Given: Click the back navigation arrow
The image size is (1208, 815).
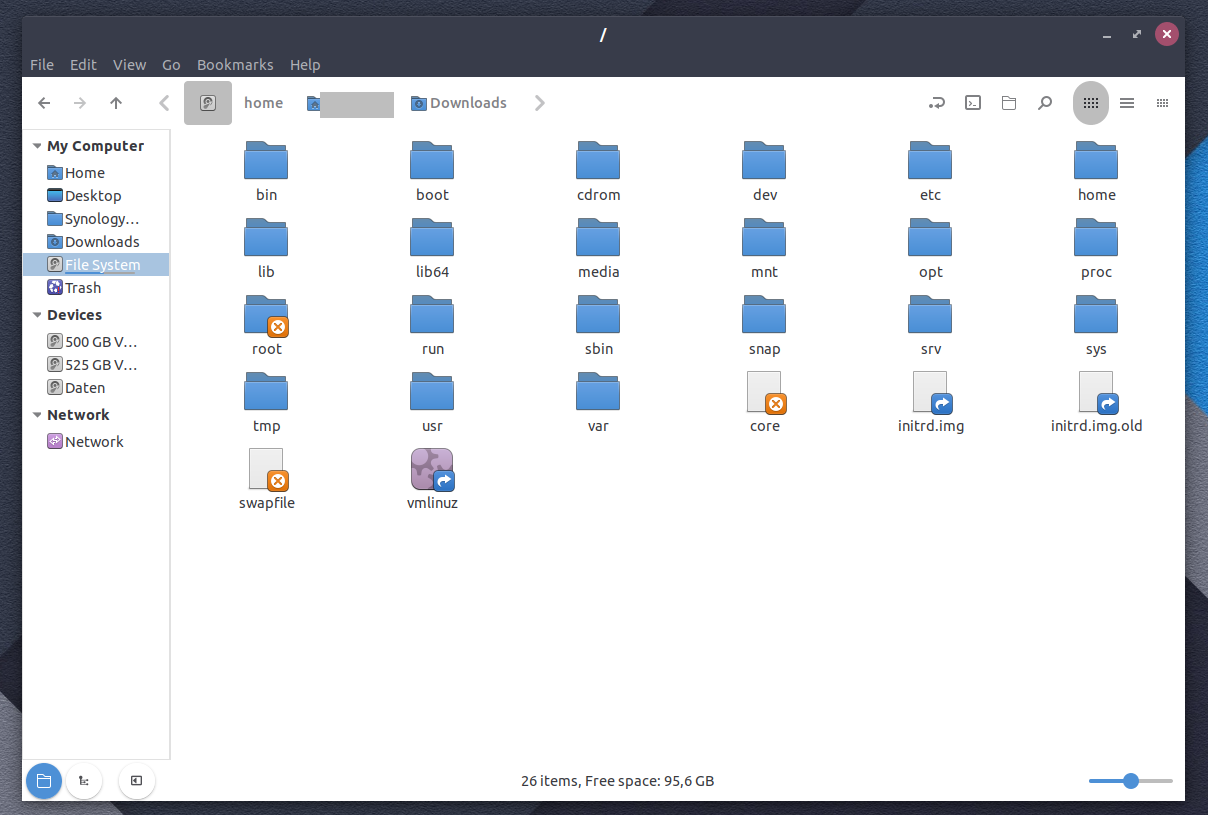Looking at the screenshot, I should click(x=44, y=103).
